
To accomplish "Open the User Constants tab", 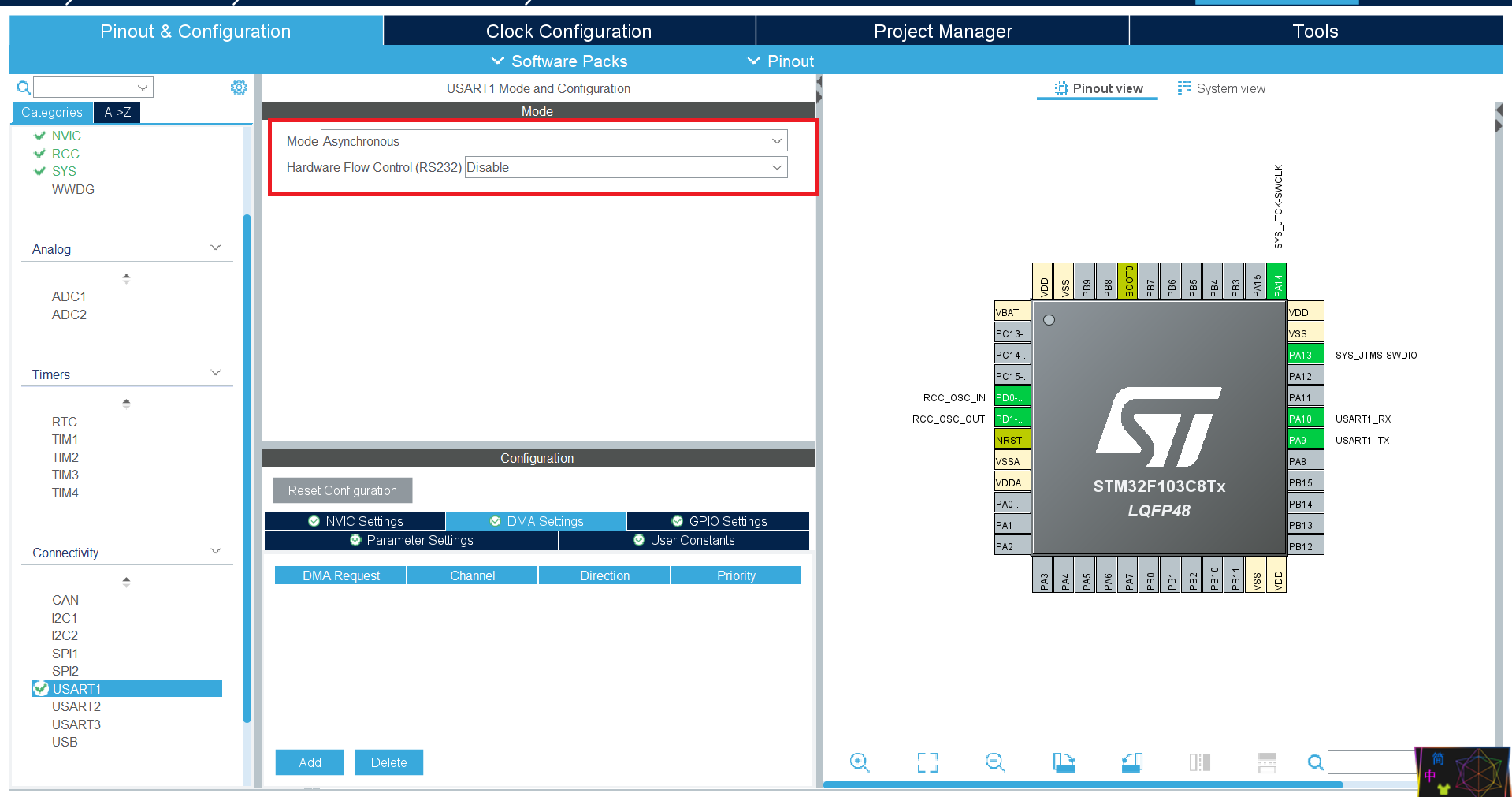I will (x=684, y=540).
